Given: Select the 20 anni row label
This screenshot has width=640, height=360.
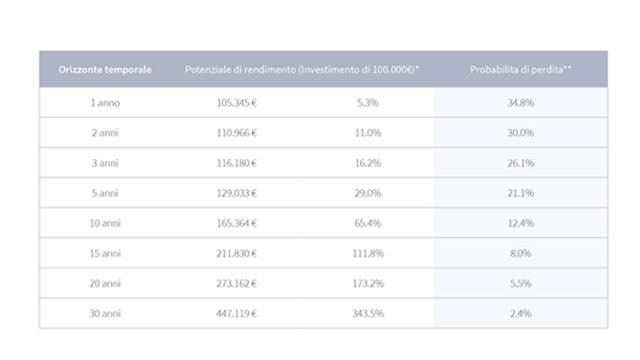Looking at the screenshot, I should [105, 283].
